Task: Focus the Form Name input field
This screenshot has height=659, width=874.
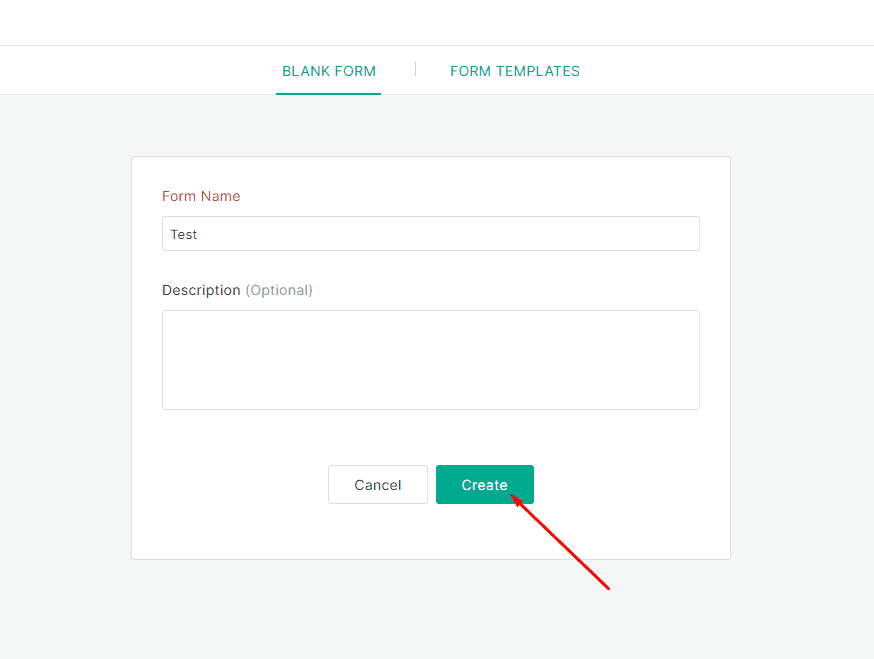Action: click(431, 234)
